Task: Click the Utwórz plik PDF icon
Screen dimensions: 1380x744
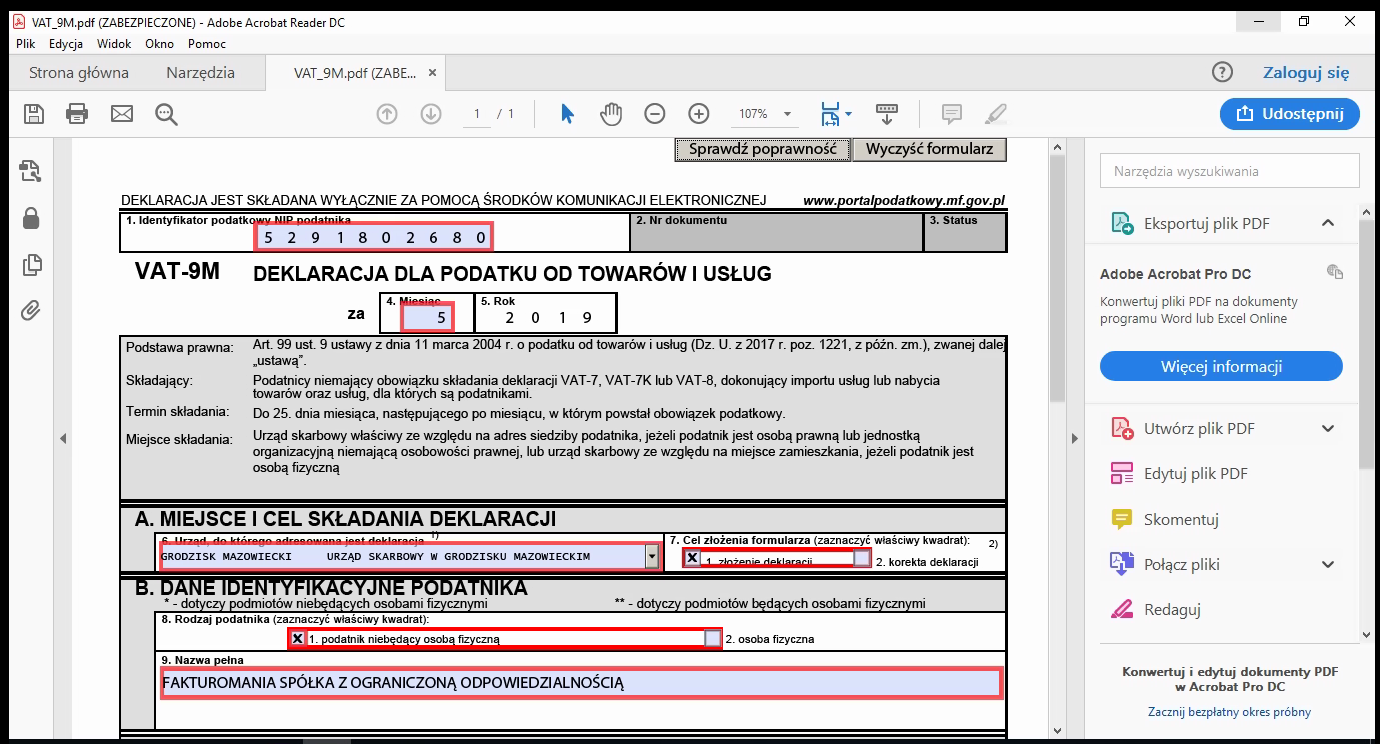Action: pyautogui.click(x=1122, y=428)
